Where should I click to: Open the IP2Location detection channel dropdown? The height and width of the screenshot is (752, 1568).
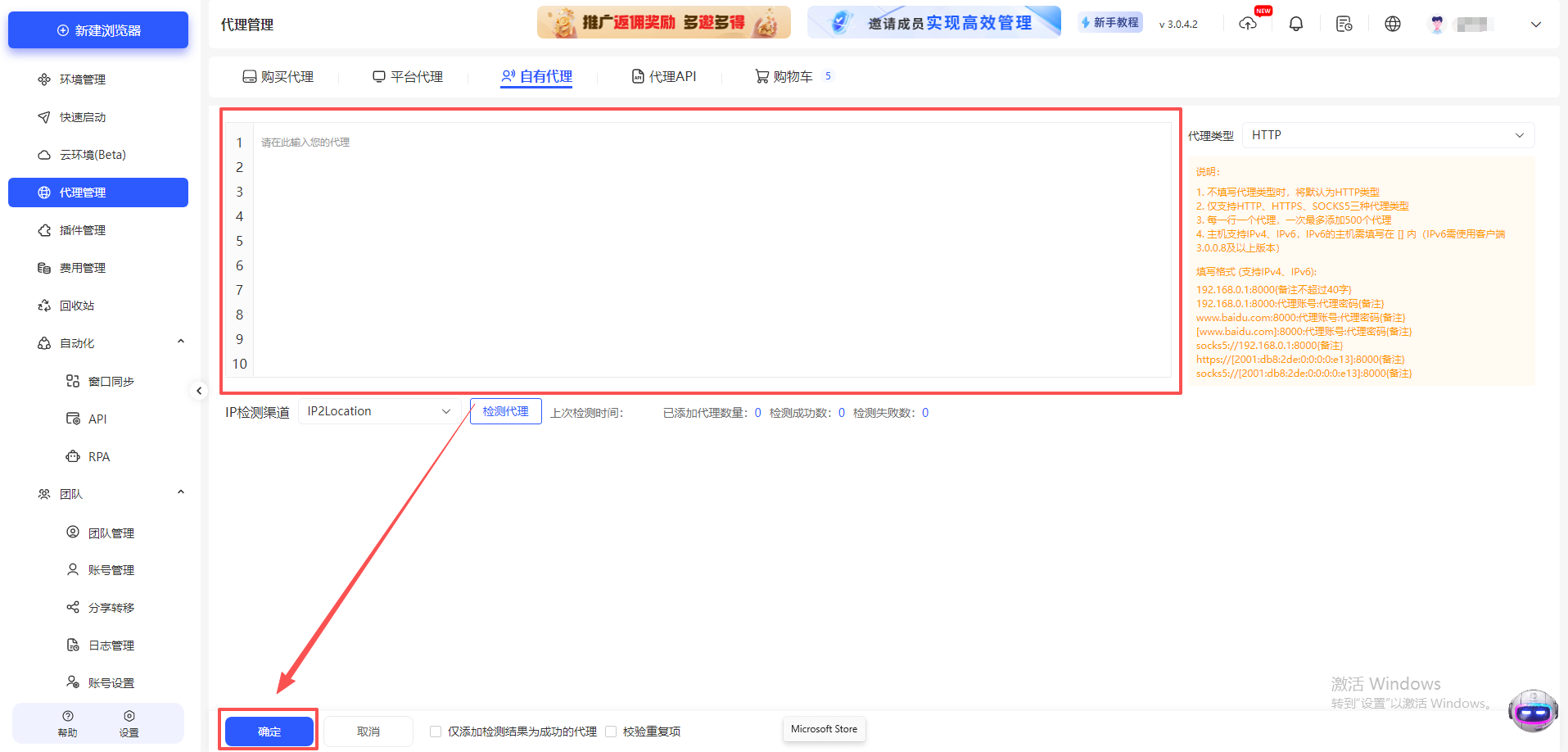tap(378, 410)
